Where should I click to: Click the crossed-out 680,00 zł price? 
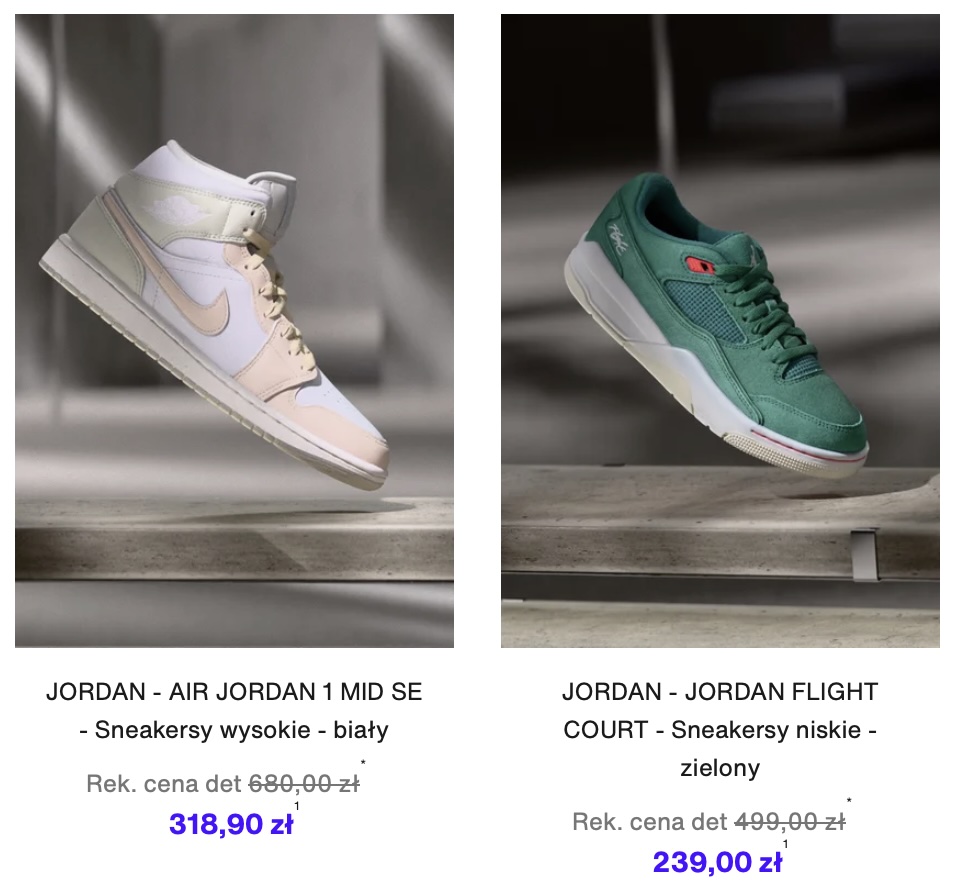click(304, 783)
